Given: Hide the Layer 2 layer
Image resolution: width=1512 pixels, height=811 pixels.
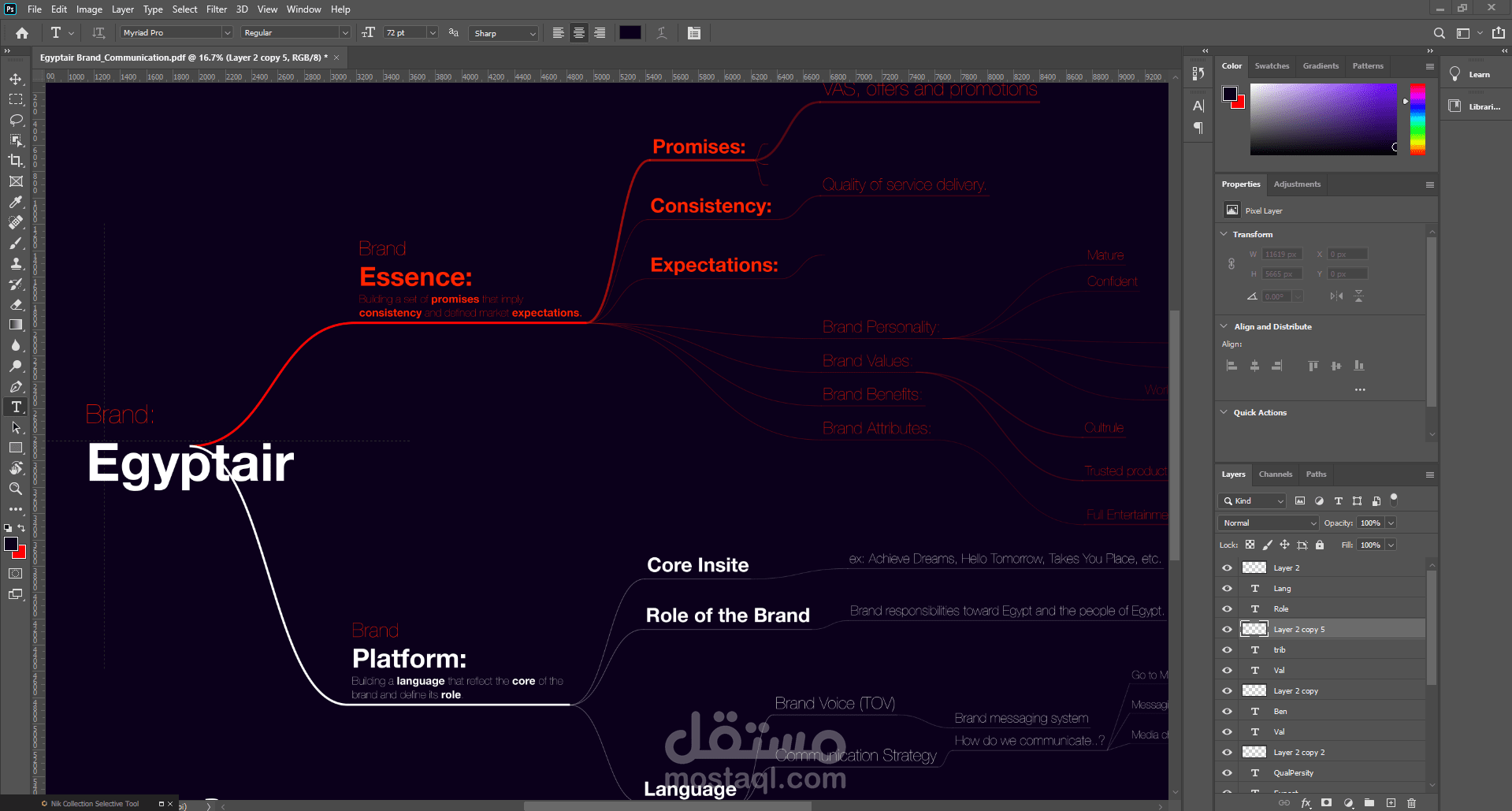Looking at the screenshot, I should 1227,567.
